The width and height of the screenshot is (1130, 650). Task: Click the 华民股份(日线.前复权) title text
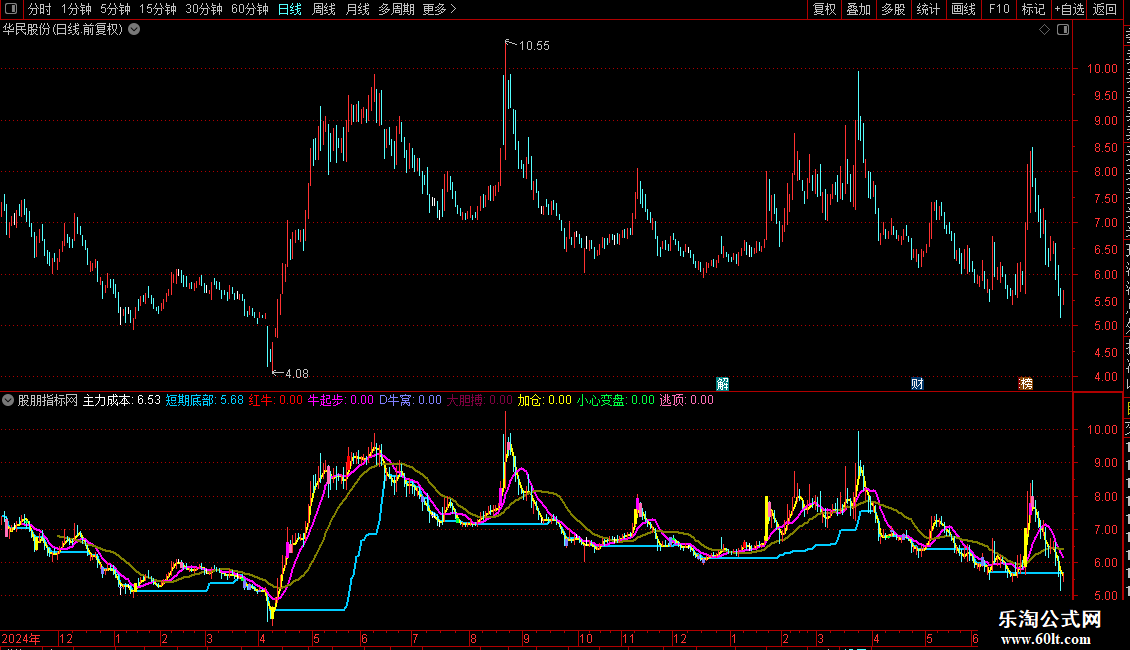tap(63, 30)
